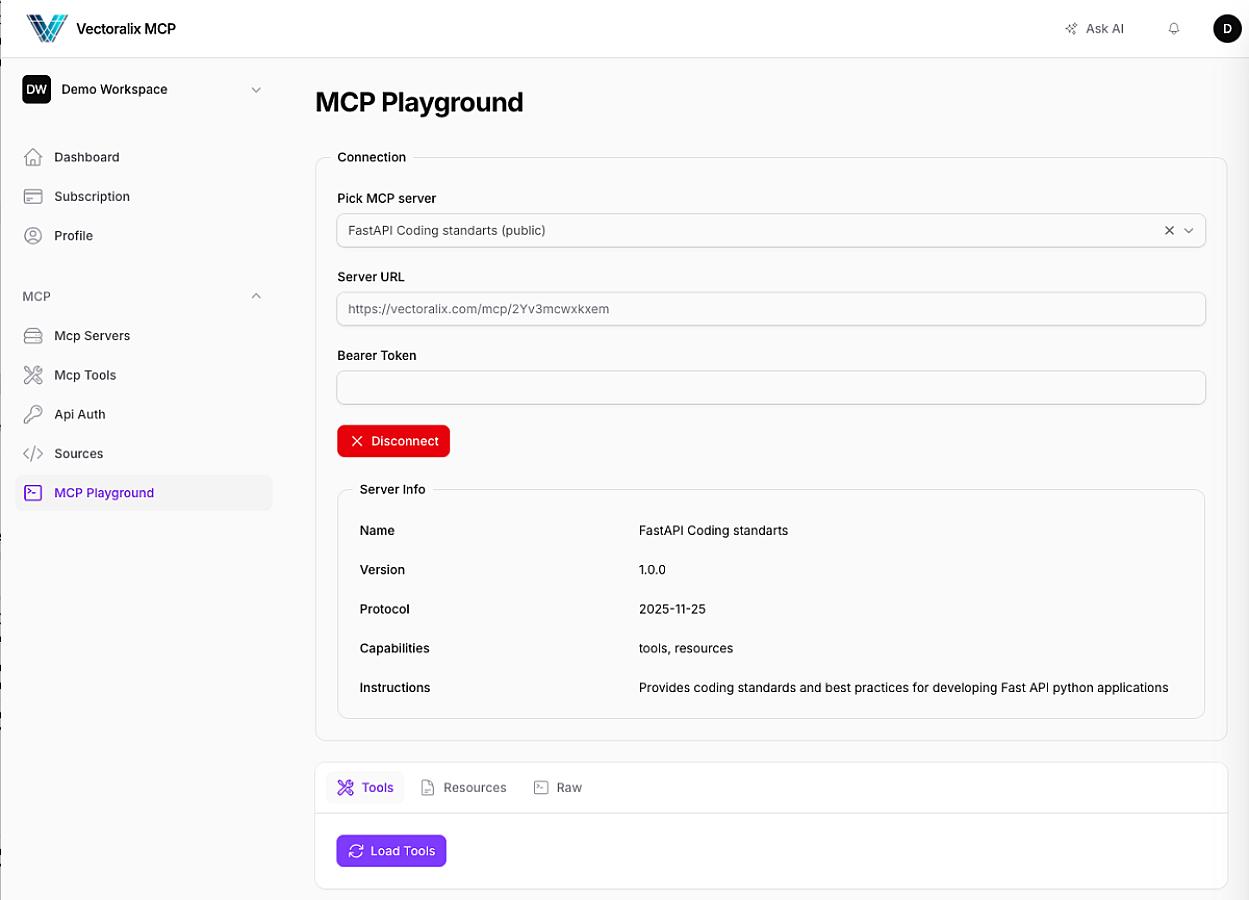
Task: Navigate to Mcp Tools
Action: (x=144, y=375)
